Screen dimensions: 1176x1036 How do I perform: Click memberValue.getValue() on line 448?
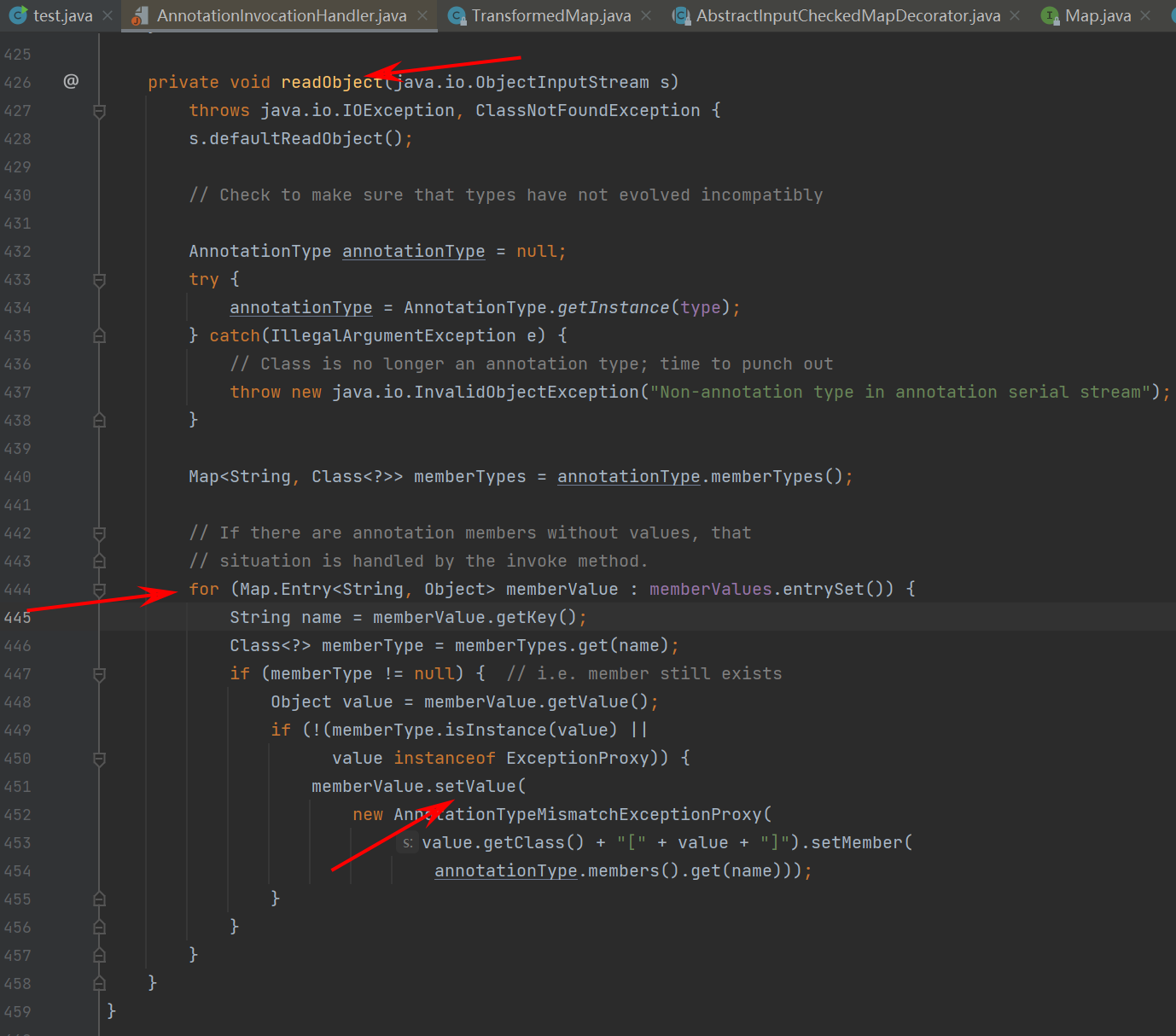tap(537, 701)
